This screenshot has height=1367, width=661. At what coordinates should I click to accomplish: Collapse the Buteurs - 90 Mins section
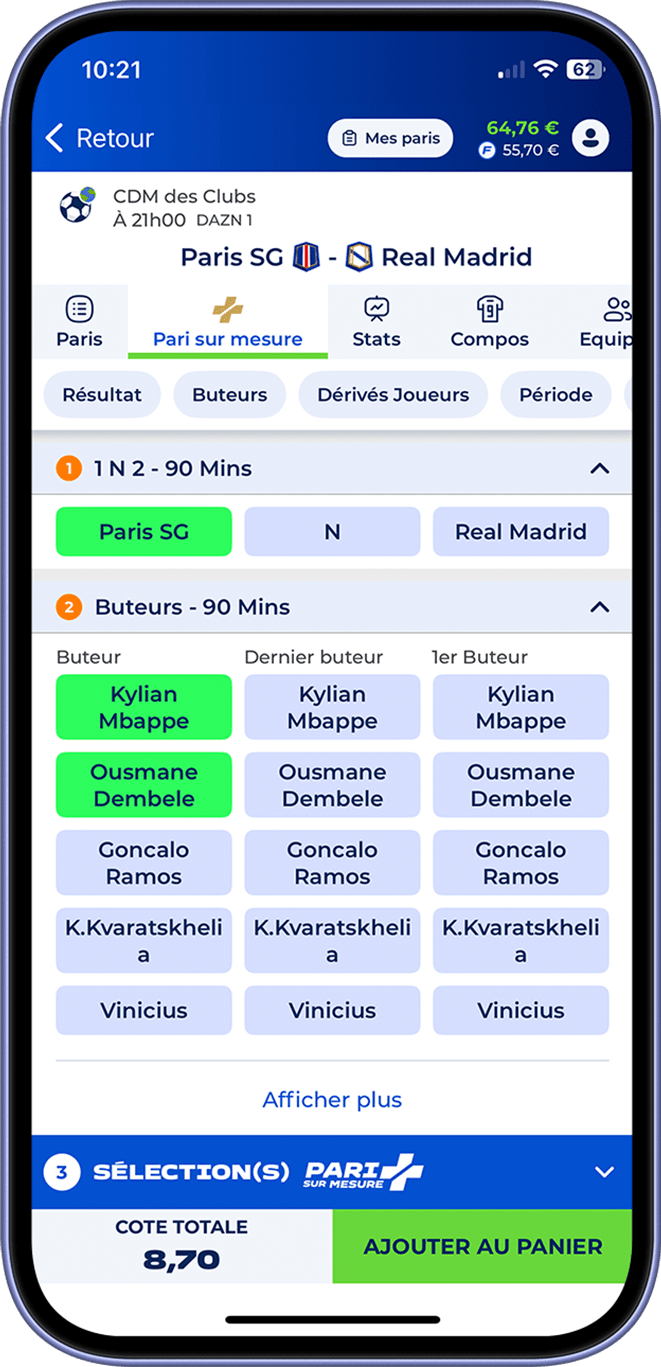click(x=599, y=606)
